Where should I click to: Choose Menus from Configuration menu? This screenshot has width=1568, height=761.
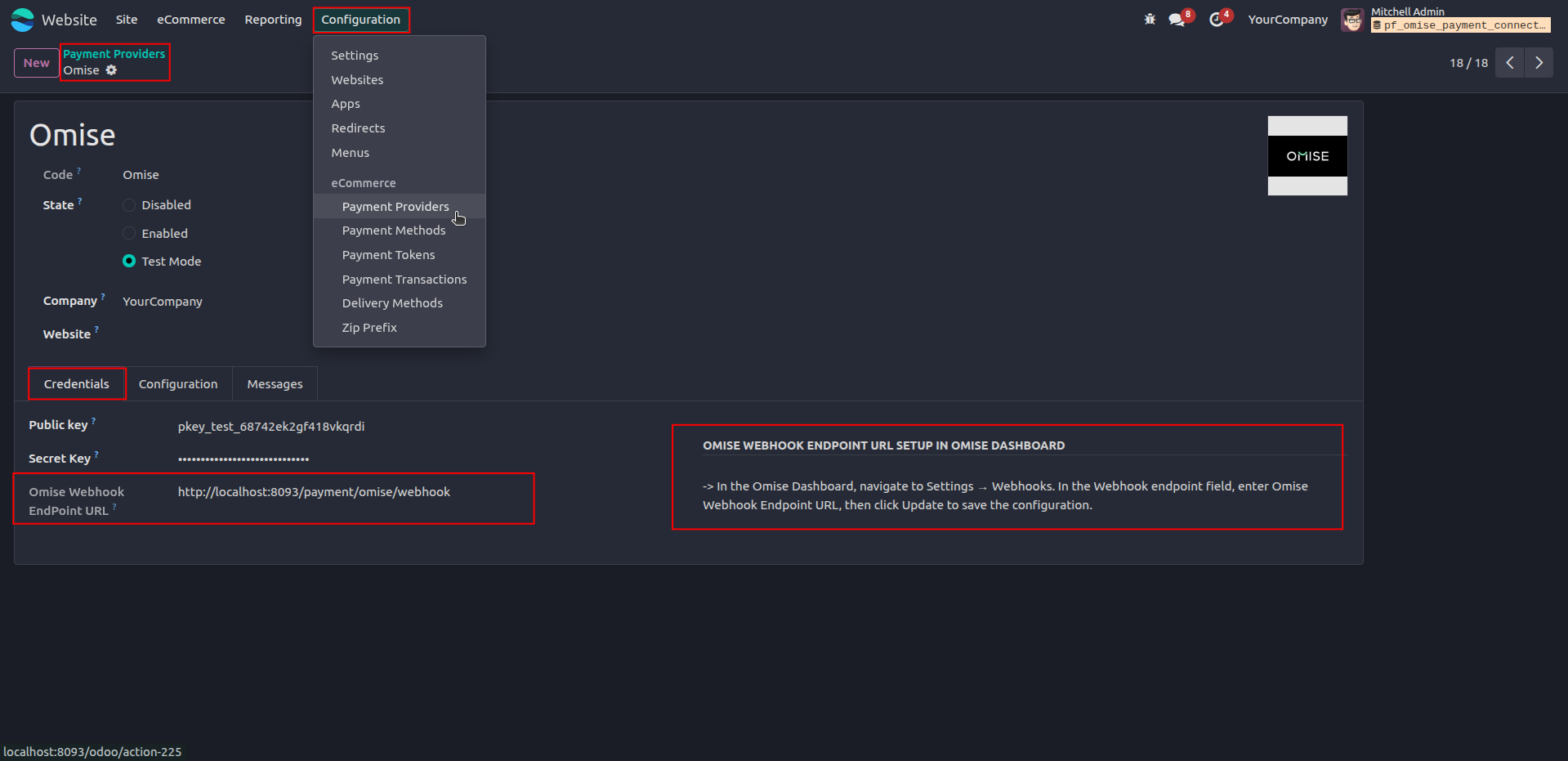click(x=400, y=153)
